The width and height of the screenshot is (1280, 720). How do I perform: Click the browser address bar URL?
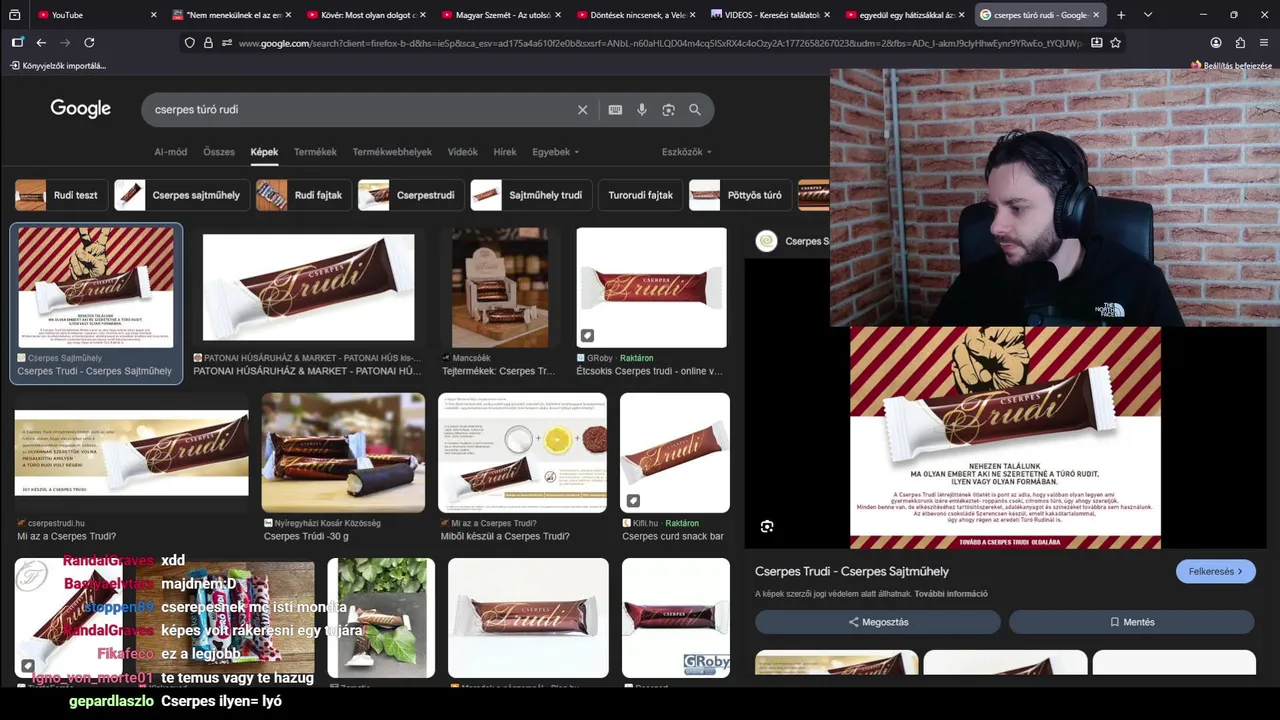660,43
